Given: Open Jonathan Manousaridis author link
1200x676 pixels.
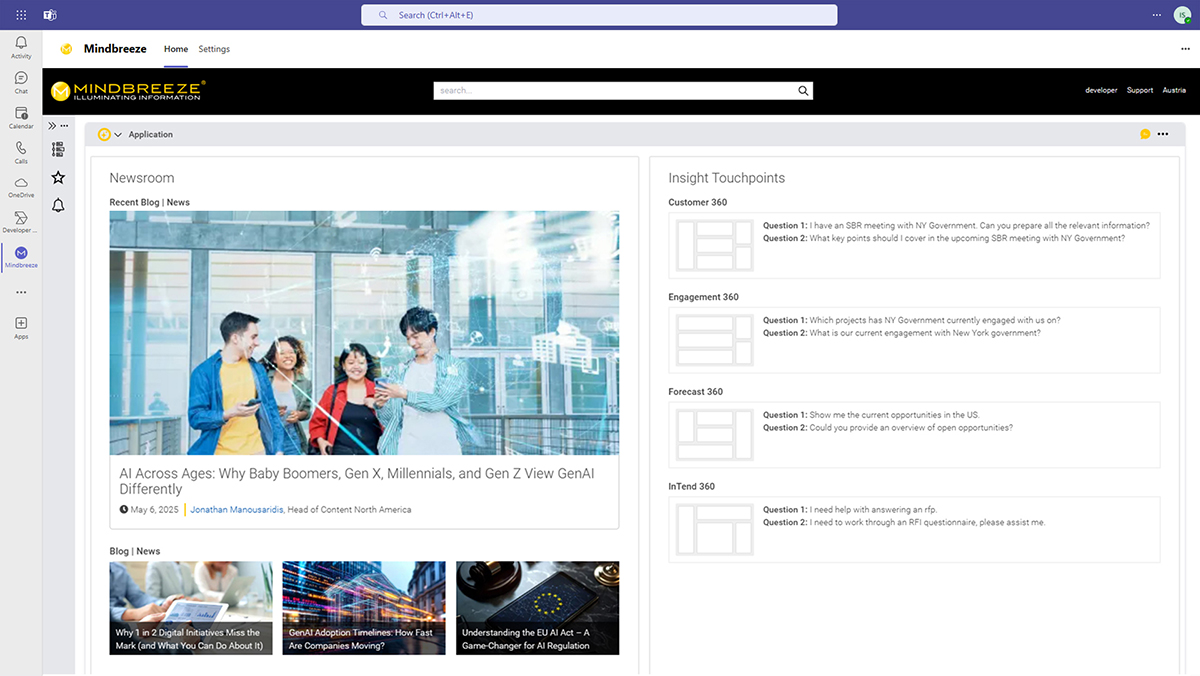Looking at the screenshot, I should [236, 510].
